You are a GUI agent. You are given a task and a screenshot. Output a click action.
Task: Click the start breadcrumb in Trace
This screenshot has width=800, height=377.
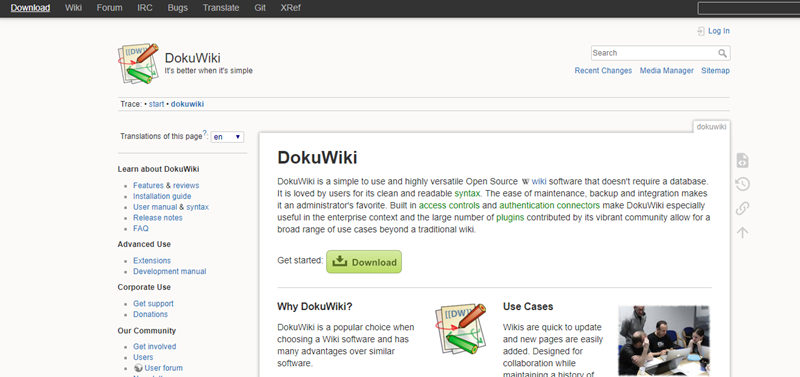(157, 104)
